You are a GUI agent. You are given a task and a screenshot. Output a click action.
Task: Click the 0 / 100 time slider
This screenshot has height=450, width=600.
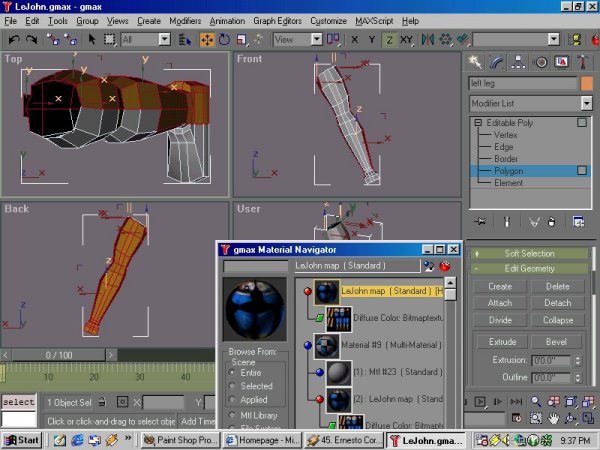point(59,355)
